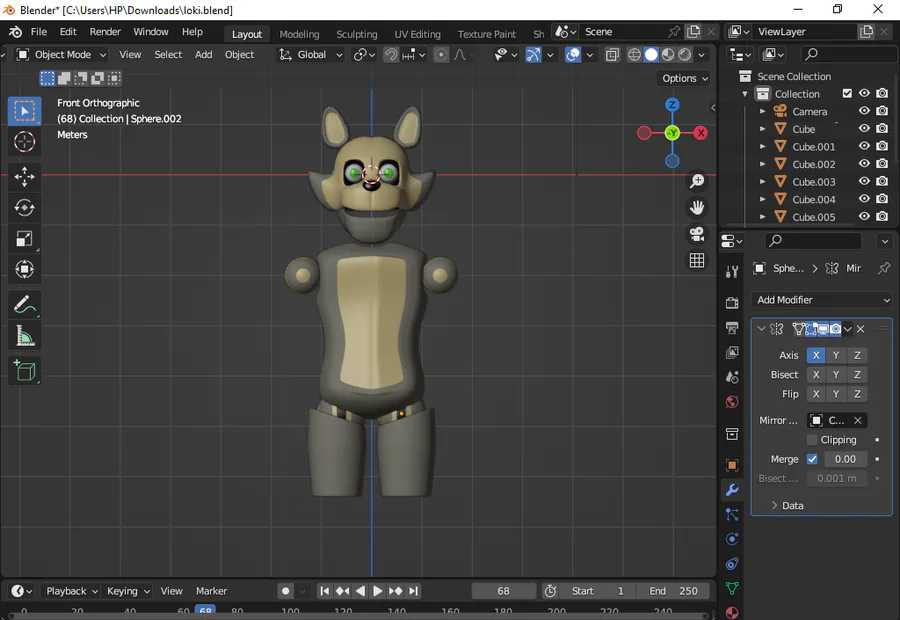
Task: Select the Add Cube tool
Action: (24, 371)
